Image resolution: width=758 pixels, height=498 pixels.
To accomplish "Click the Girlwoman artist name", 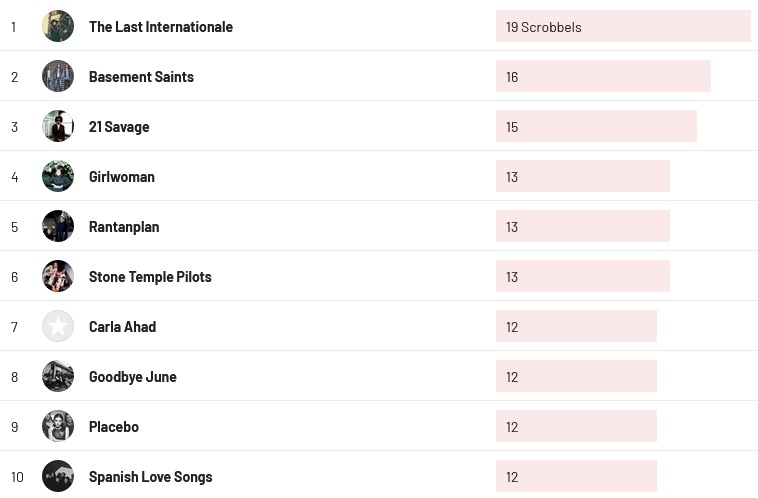I will pyautogui.click(x=122, y=177).
